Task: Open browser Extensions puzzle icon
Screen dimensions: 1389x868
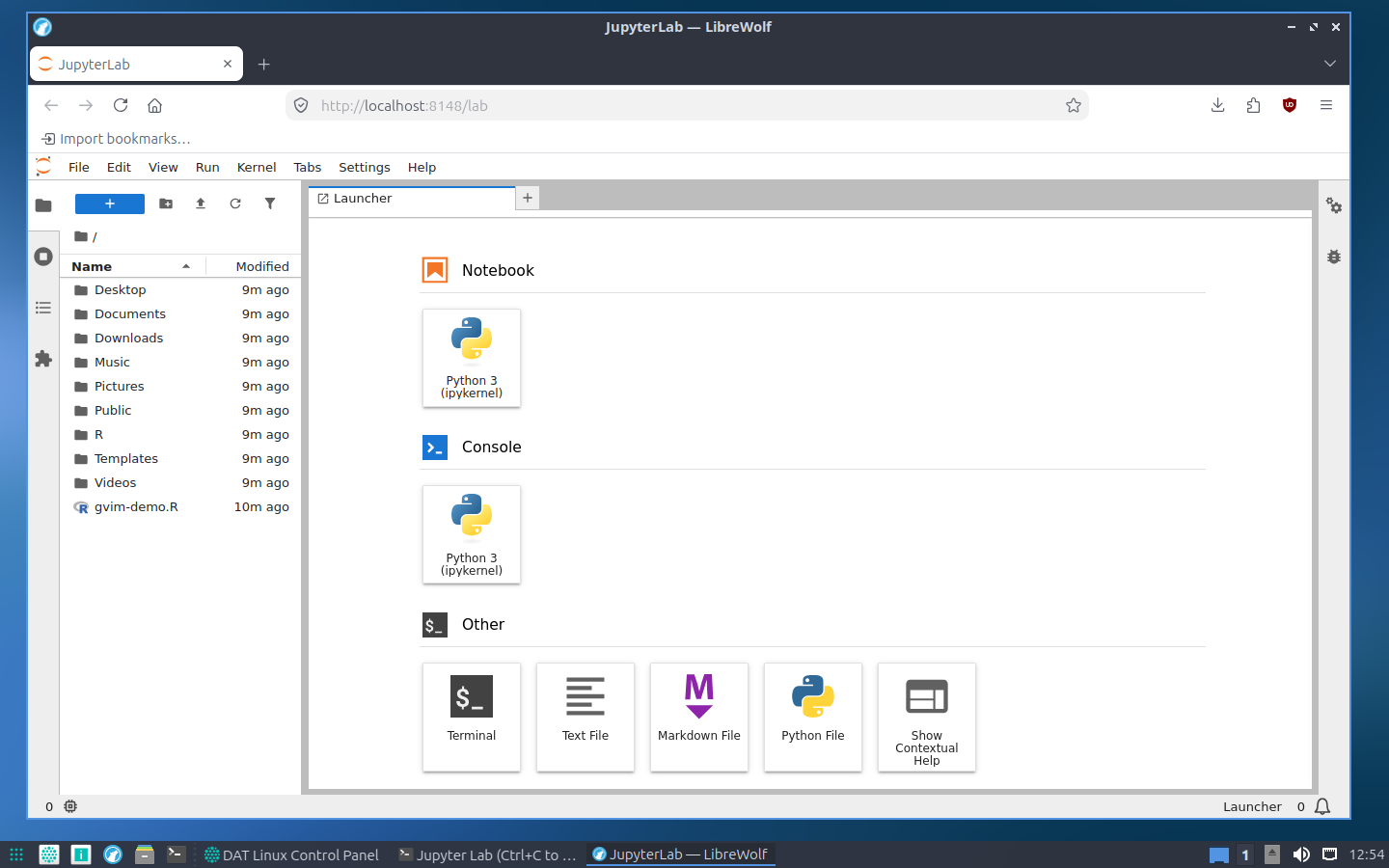Action: pos(1254,105)
